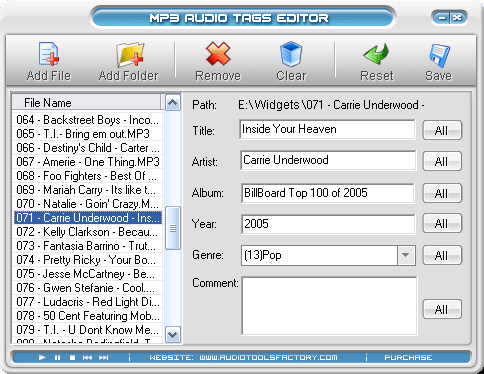Image resolution: width=484 pixels, height=374 pixels.
Task: Select 071 - Carrie Underwood highlighted row
Action: [x=88, y=218]
